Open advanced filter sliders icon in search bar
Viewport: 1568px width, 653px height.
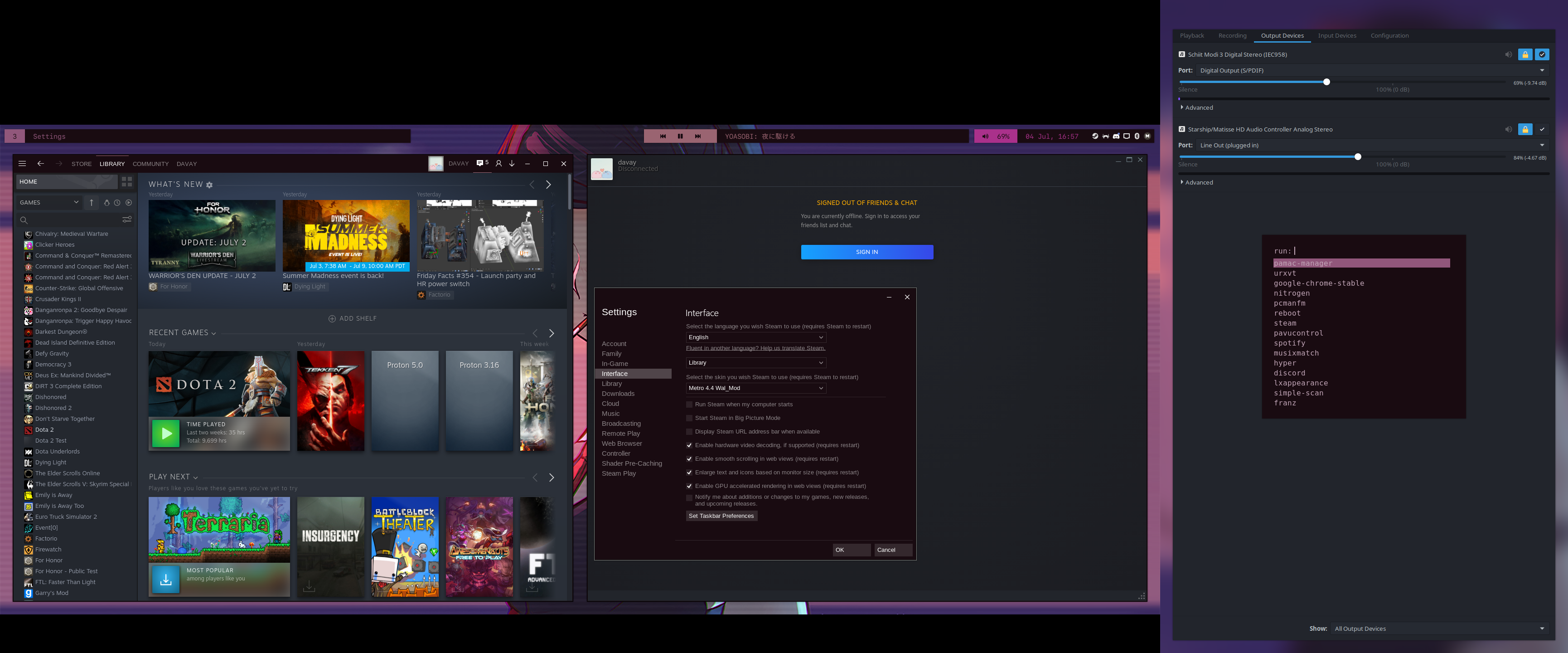(126, 219)
